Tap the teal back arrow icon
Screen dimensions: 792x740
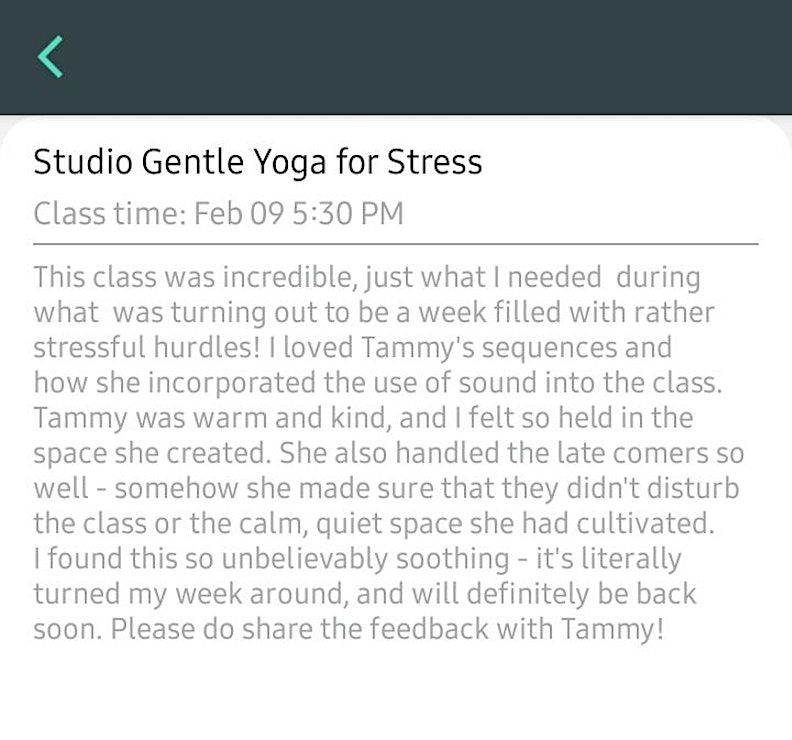50,56
